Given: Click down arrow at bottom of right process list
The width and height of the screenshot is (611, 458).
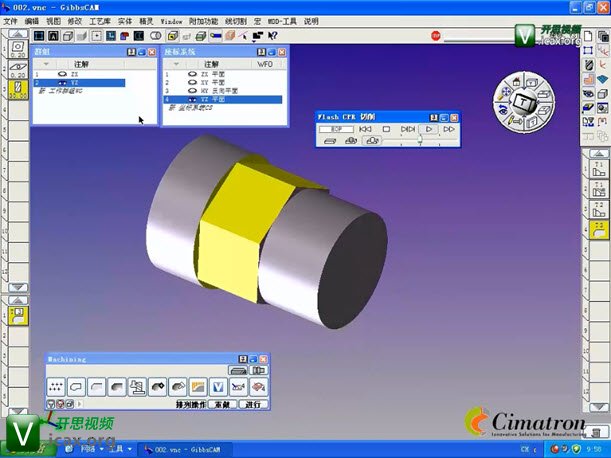Looking at the screenshot, I should coord(599,407).
